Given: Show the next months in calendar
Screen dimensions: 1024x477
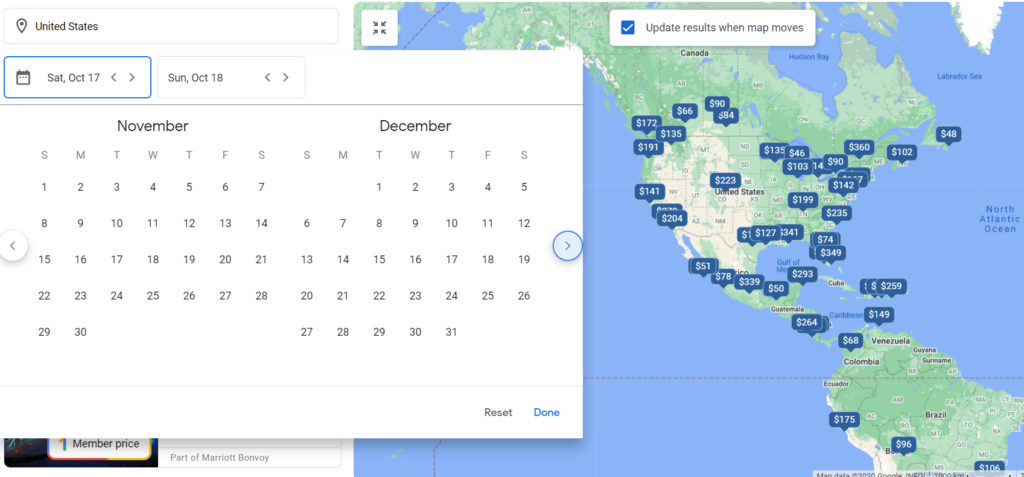Looking at the screenshot, I should (568, 246).
